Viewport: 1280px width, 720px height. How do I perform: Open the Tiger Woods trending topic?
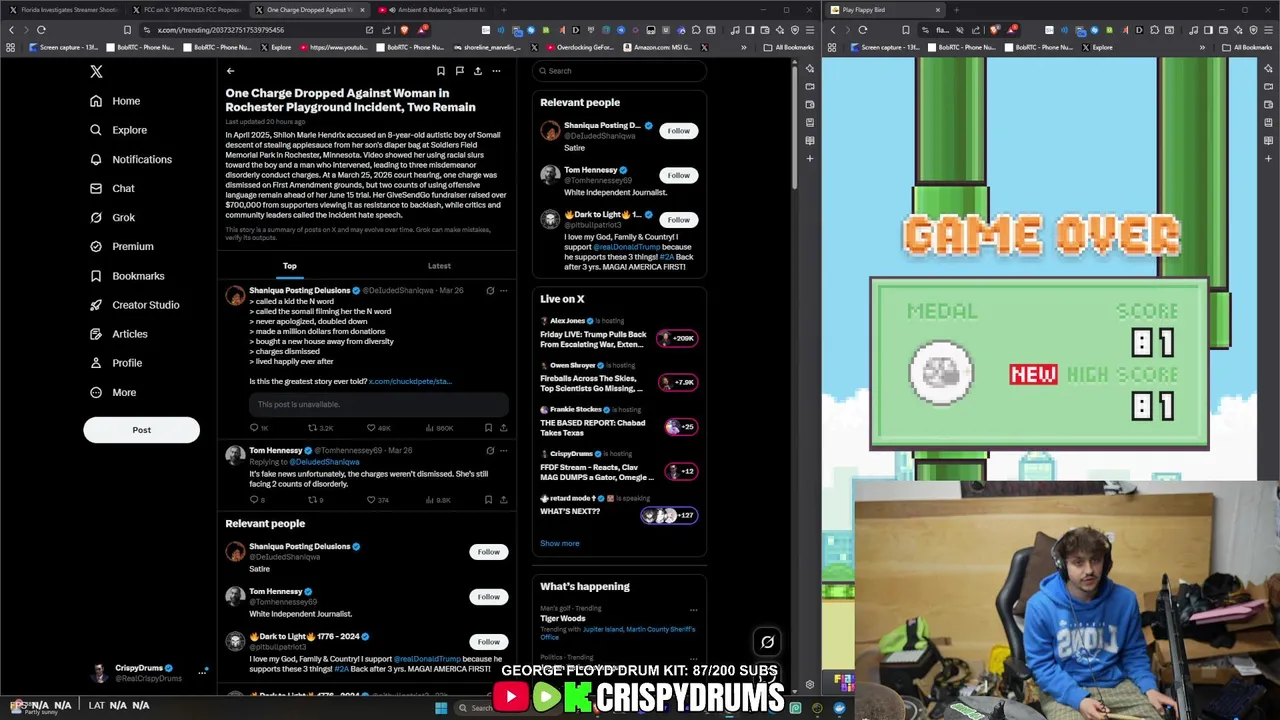[x=563, y=619]
